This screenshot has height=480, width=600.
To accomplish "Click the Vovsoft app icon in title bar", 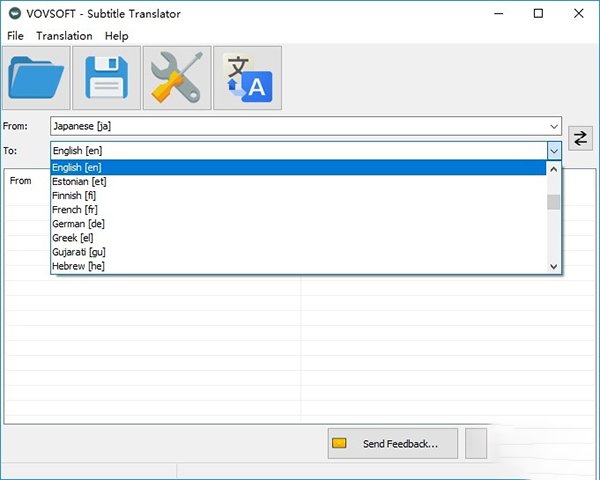I will (x=15, y=13).
